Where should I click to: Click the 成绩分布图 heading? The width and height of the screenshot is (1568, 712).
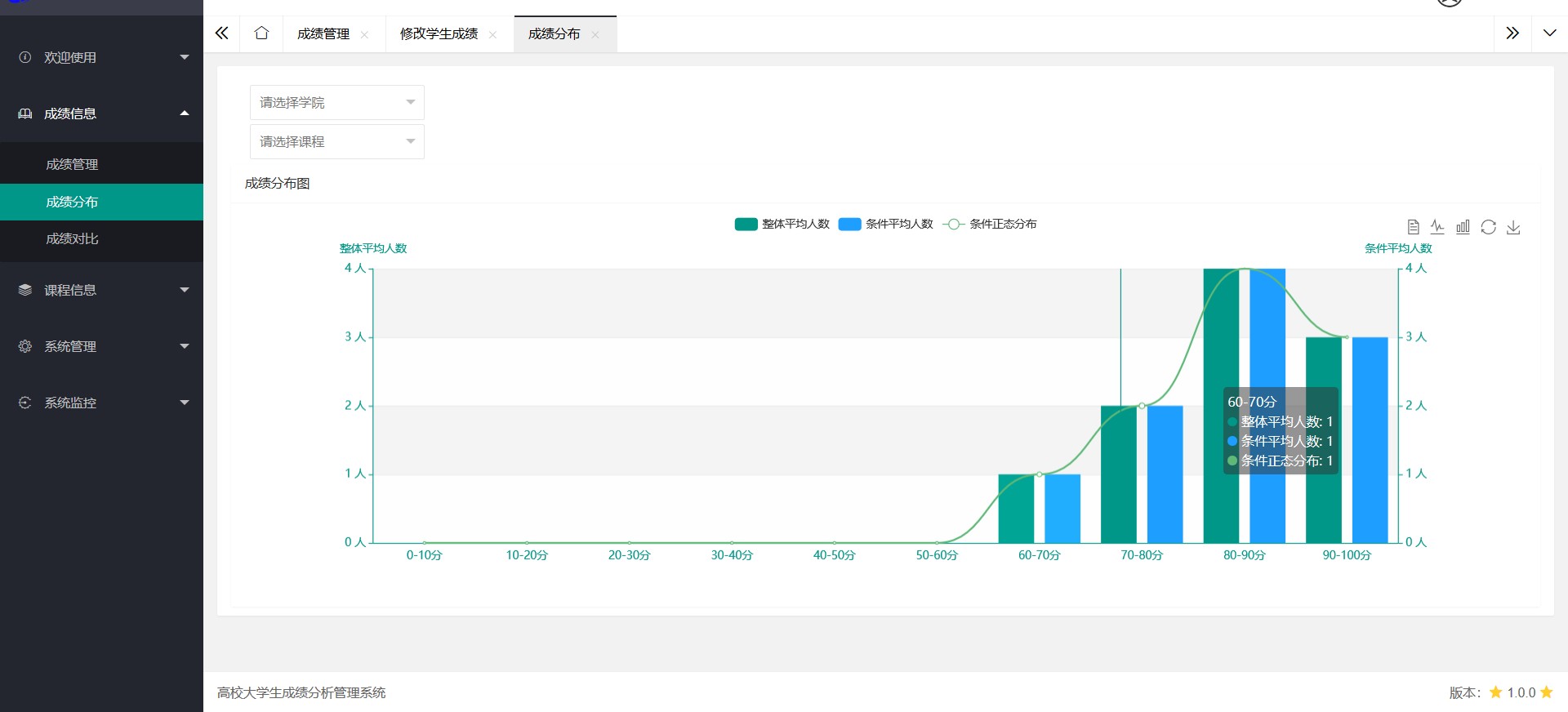click(x=278, y=183)
